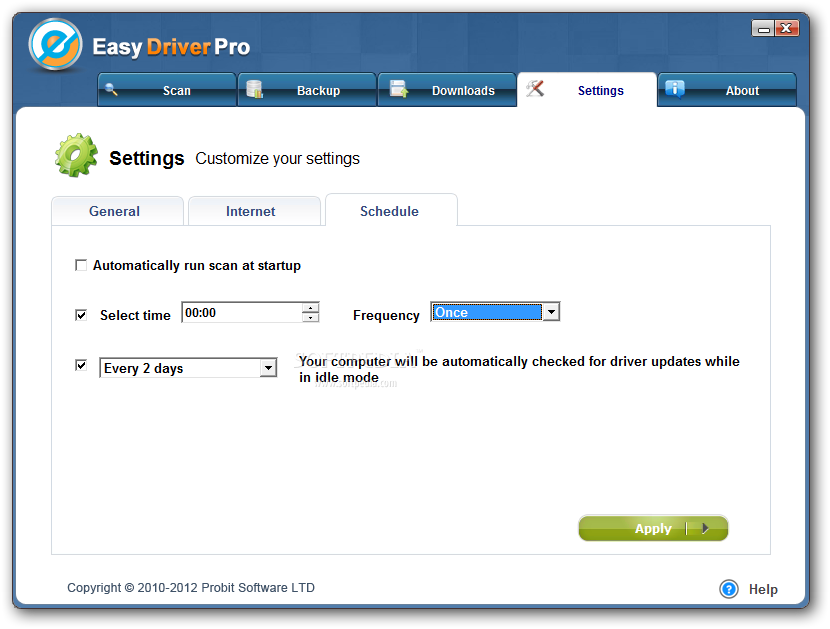Click the Easy Driver Pro logo
The width and height of the screenshot is (830, 629).
(56, 44)
